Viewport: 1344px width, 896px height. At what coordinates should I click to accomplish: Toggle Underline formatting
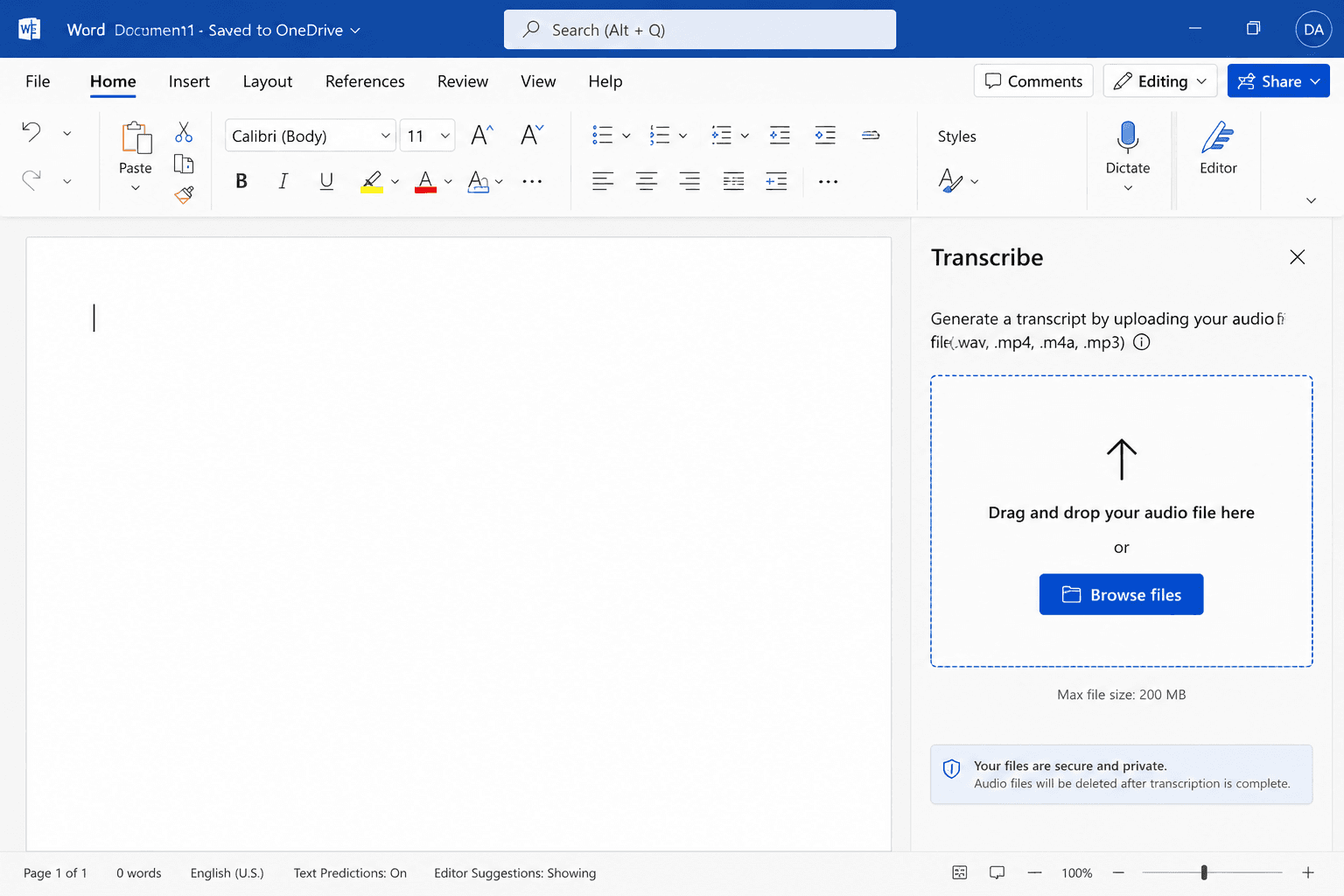click(x=326, y=181)
